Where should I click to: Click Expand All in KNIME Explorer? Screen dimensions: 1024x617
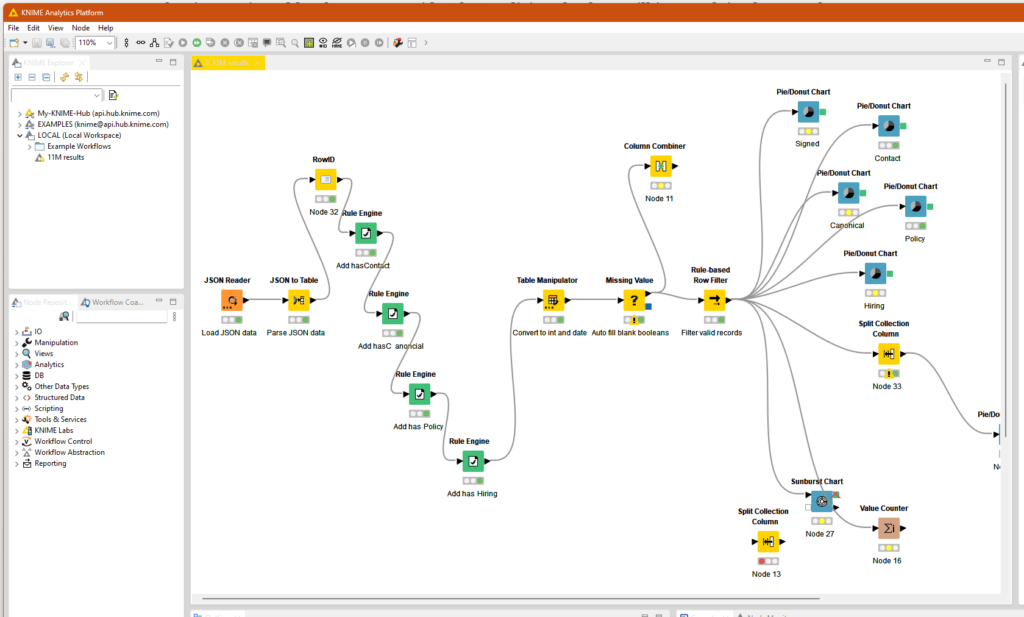(x=18, y=77)
